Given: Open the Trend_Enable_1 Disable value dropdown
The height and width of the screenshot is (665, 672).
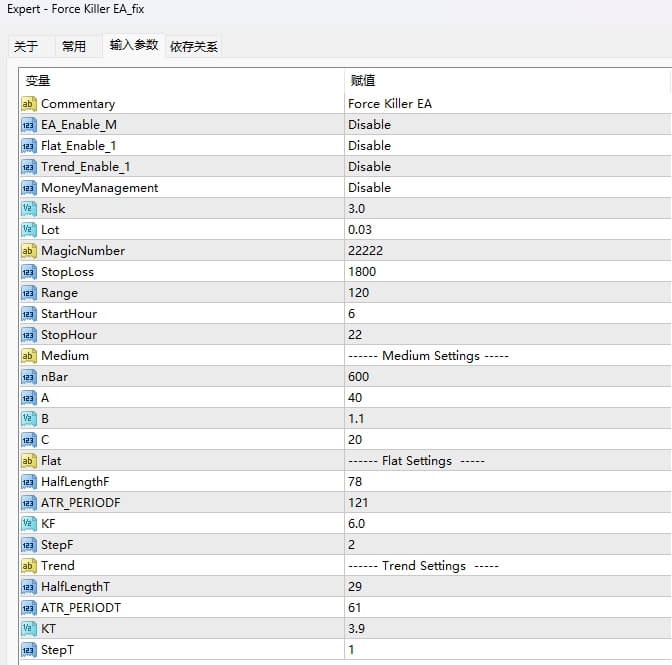Looking at the screenshot, I should (508, 167).
